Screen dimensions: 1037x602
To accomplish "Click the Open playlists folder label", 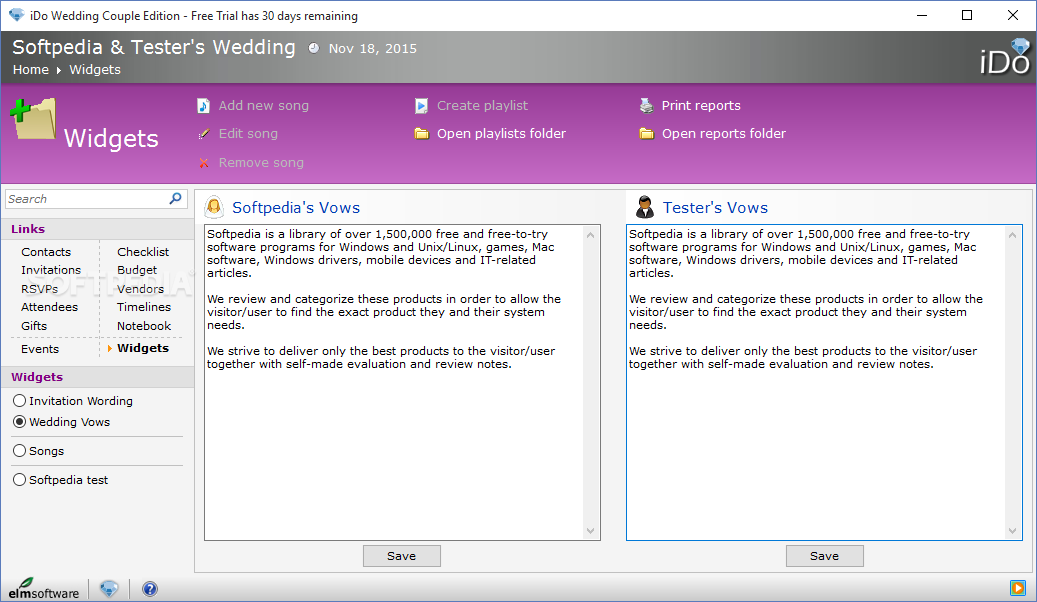I will pyautogui.click(x=501, y=134).
